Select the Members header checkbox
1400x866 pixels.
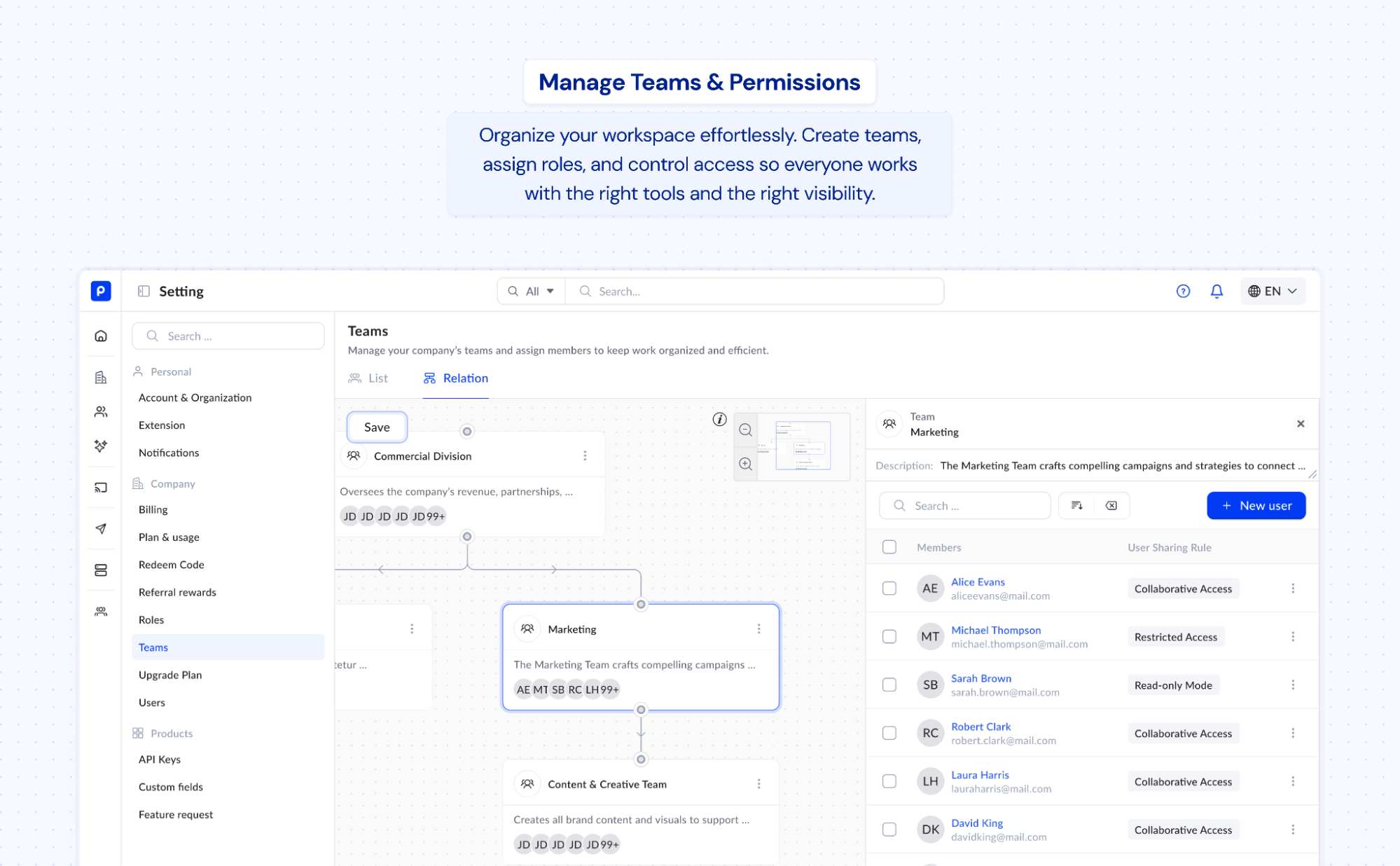(889, 547)
